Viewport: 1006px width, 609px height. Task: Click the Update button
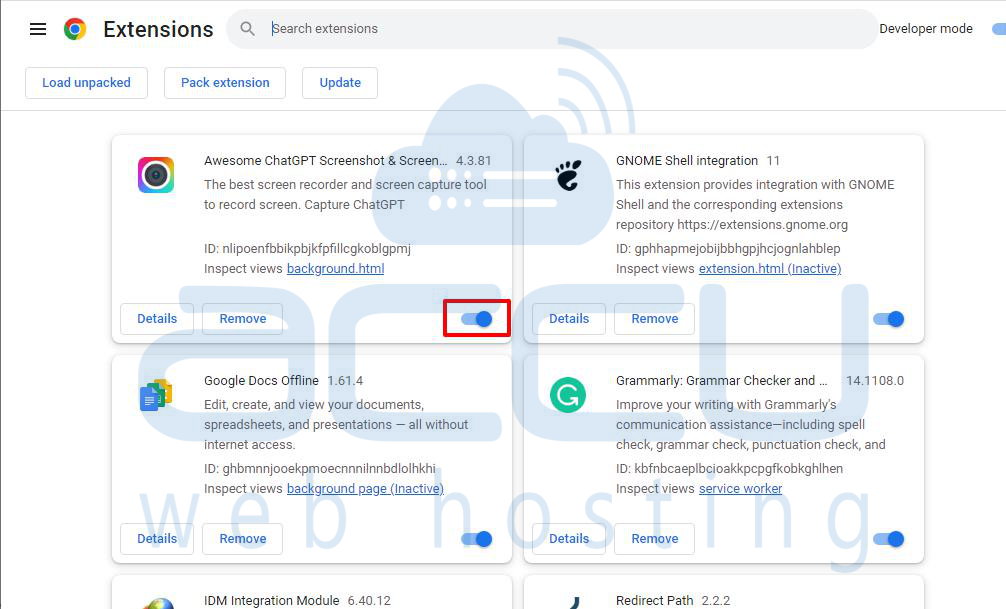340,83
